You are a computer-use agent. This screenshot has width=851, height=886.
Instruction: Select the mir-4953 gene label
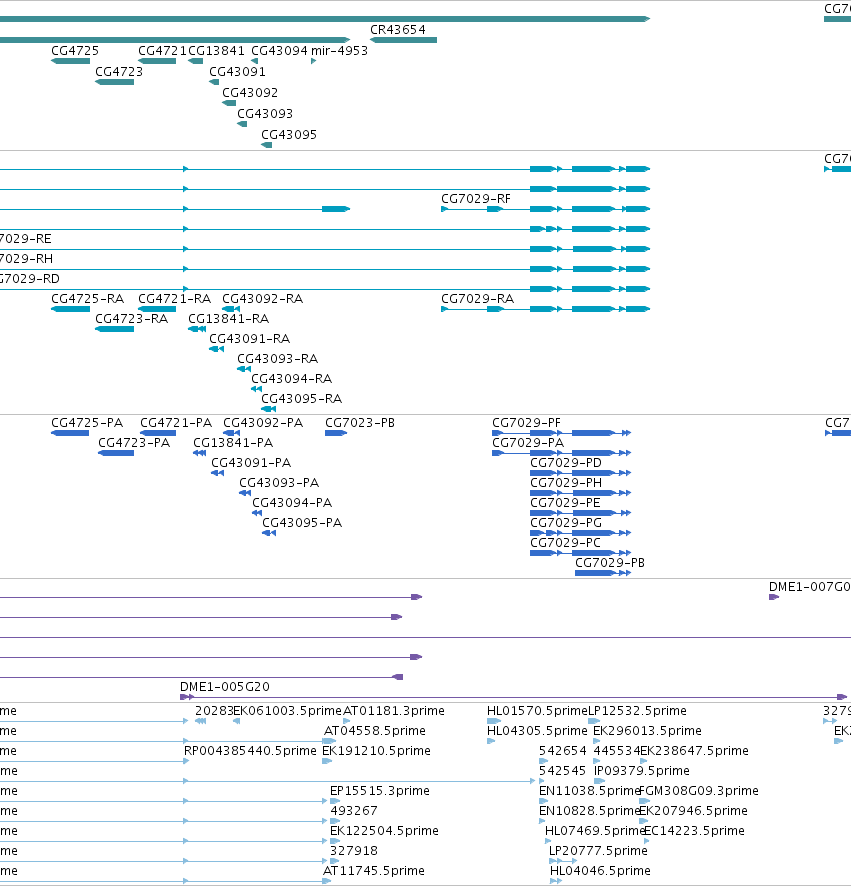click(x=340, y=51)
